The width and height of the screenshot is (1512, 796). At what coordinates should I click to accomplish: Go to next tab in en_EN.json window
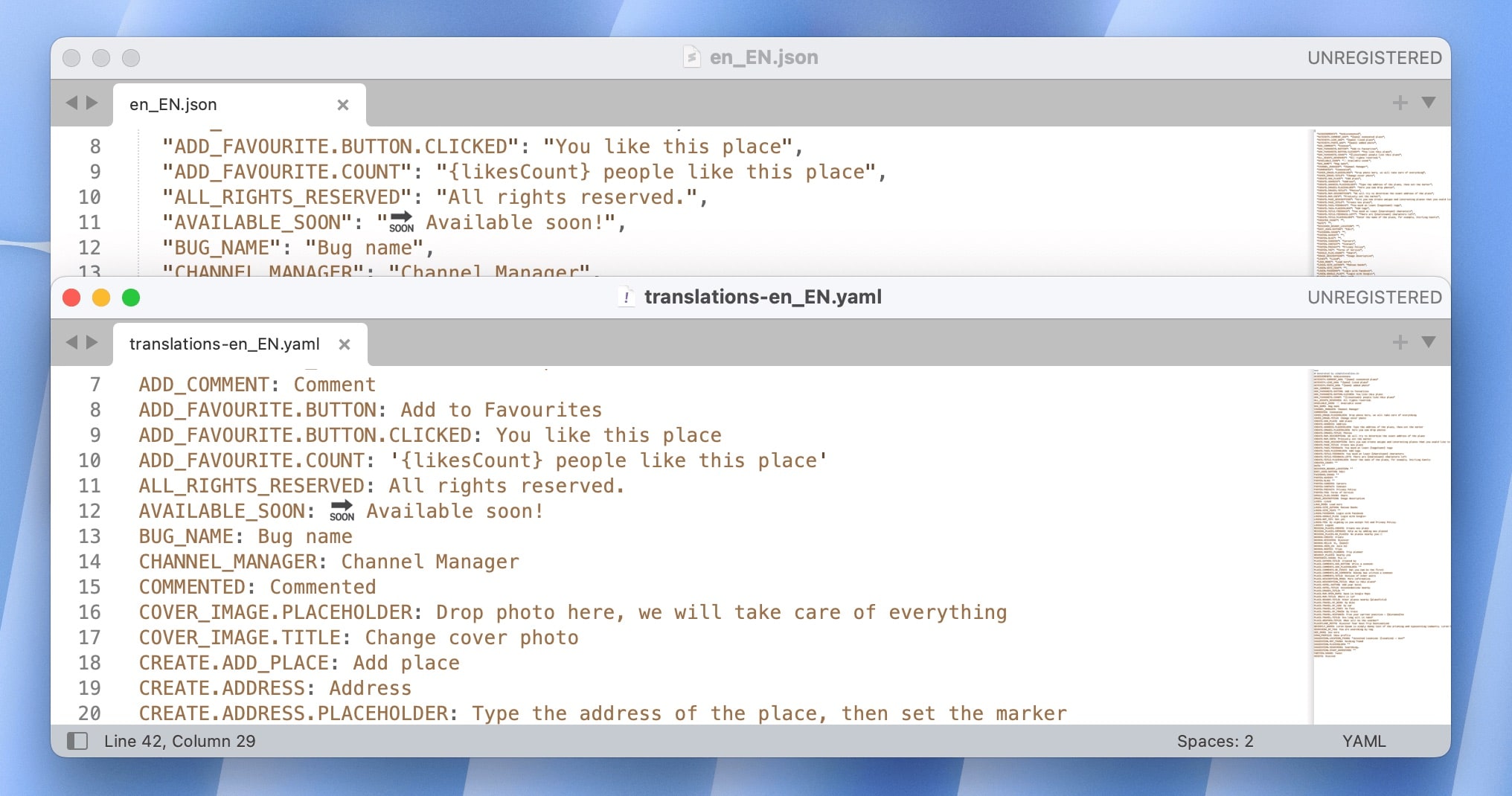[x=92, y=103]
